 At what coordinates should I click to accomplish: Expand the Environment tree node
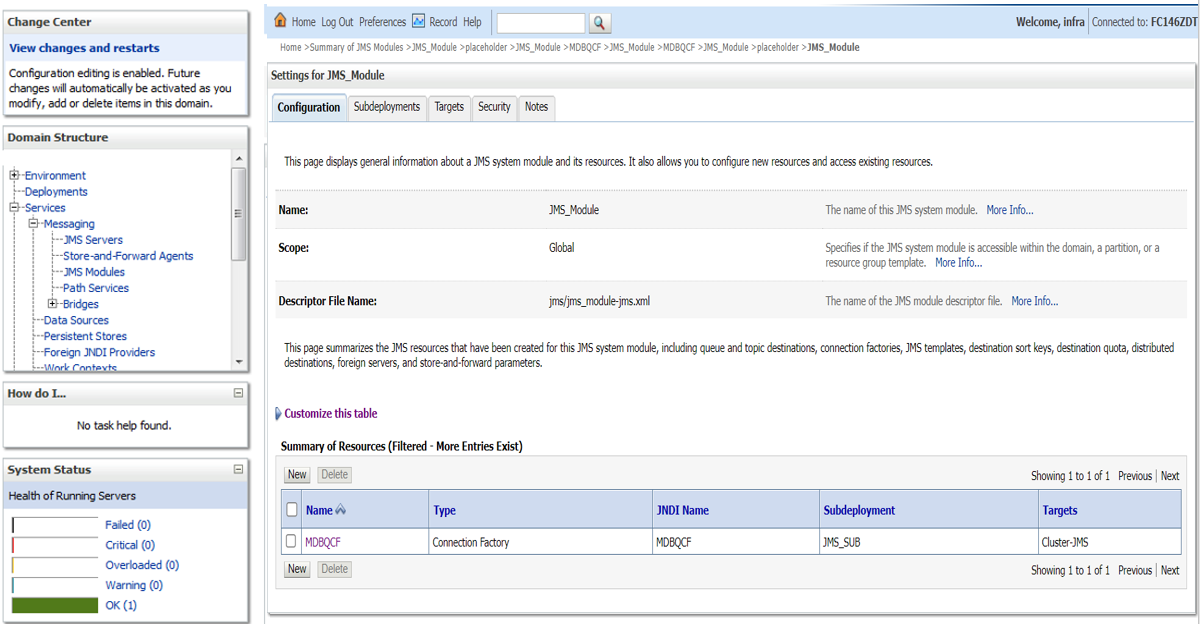pos(15,176)
